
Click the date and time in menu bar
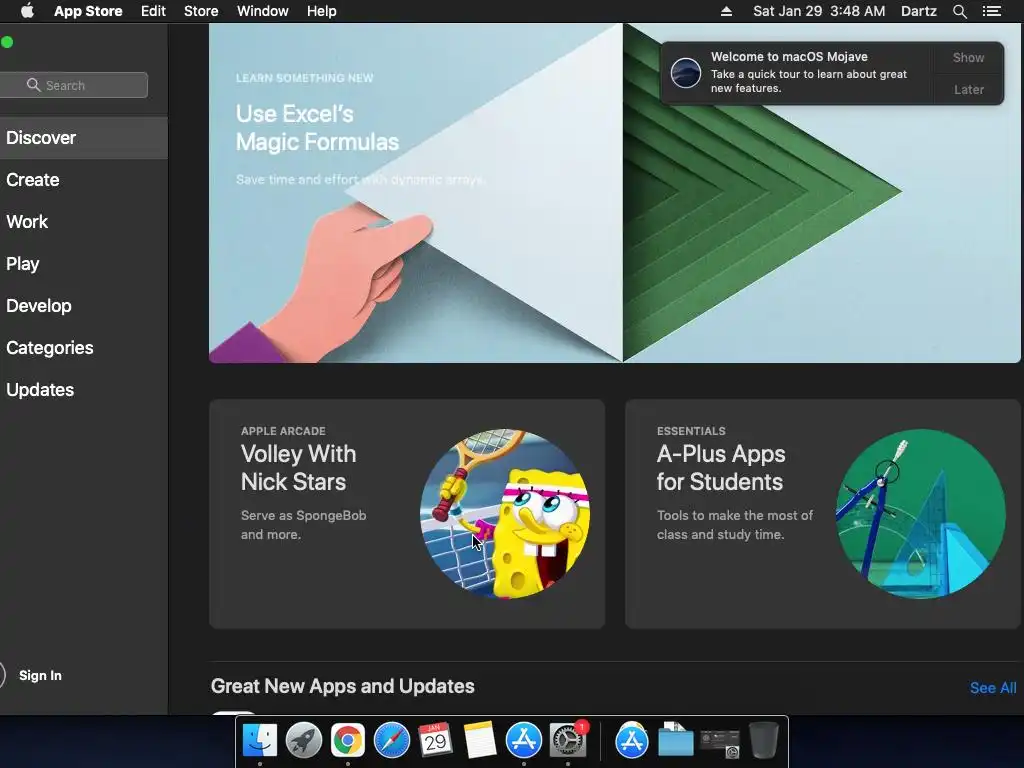(819, 11)
